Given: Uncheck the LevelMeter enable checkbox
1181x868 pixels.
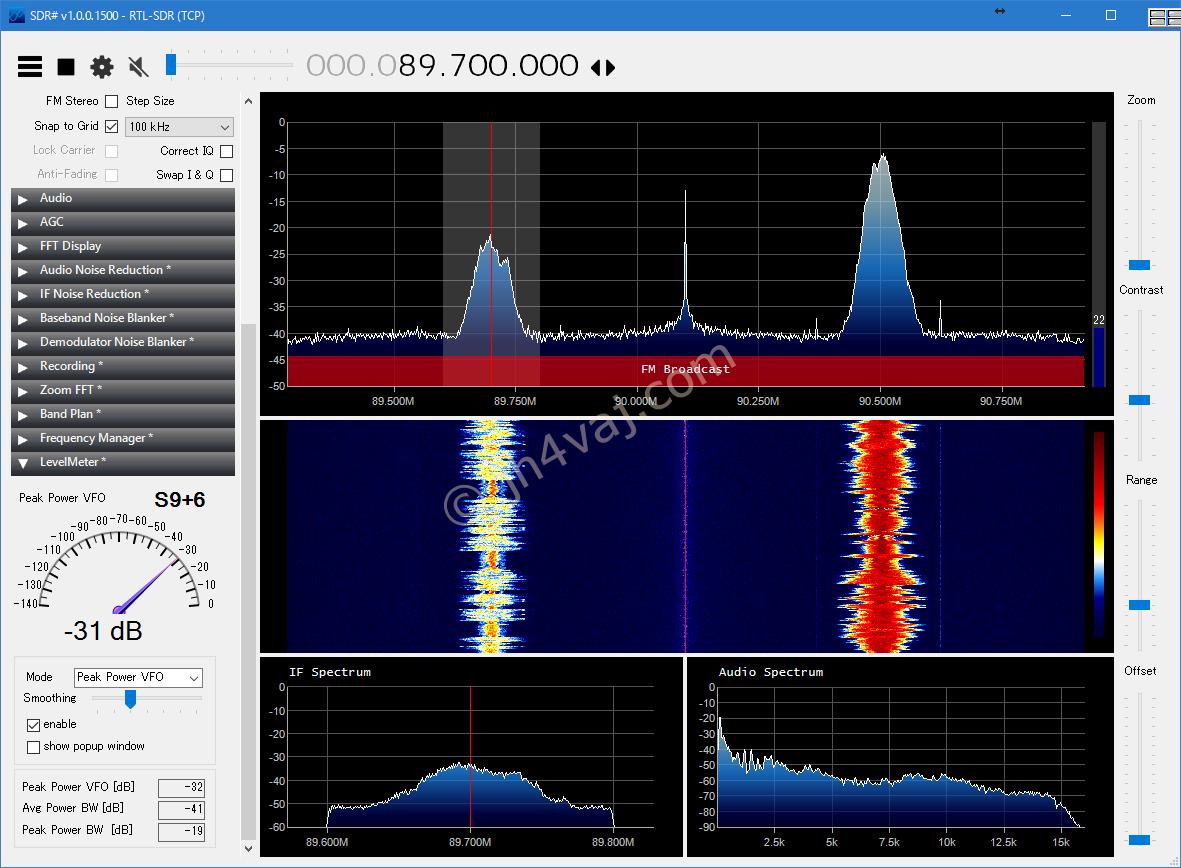Looking at the screenshot, I should 33,725.
